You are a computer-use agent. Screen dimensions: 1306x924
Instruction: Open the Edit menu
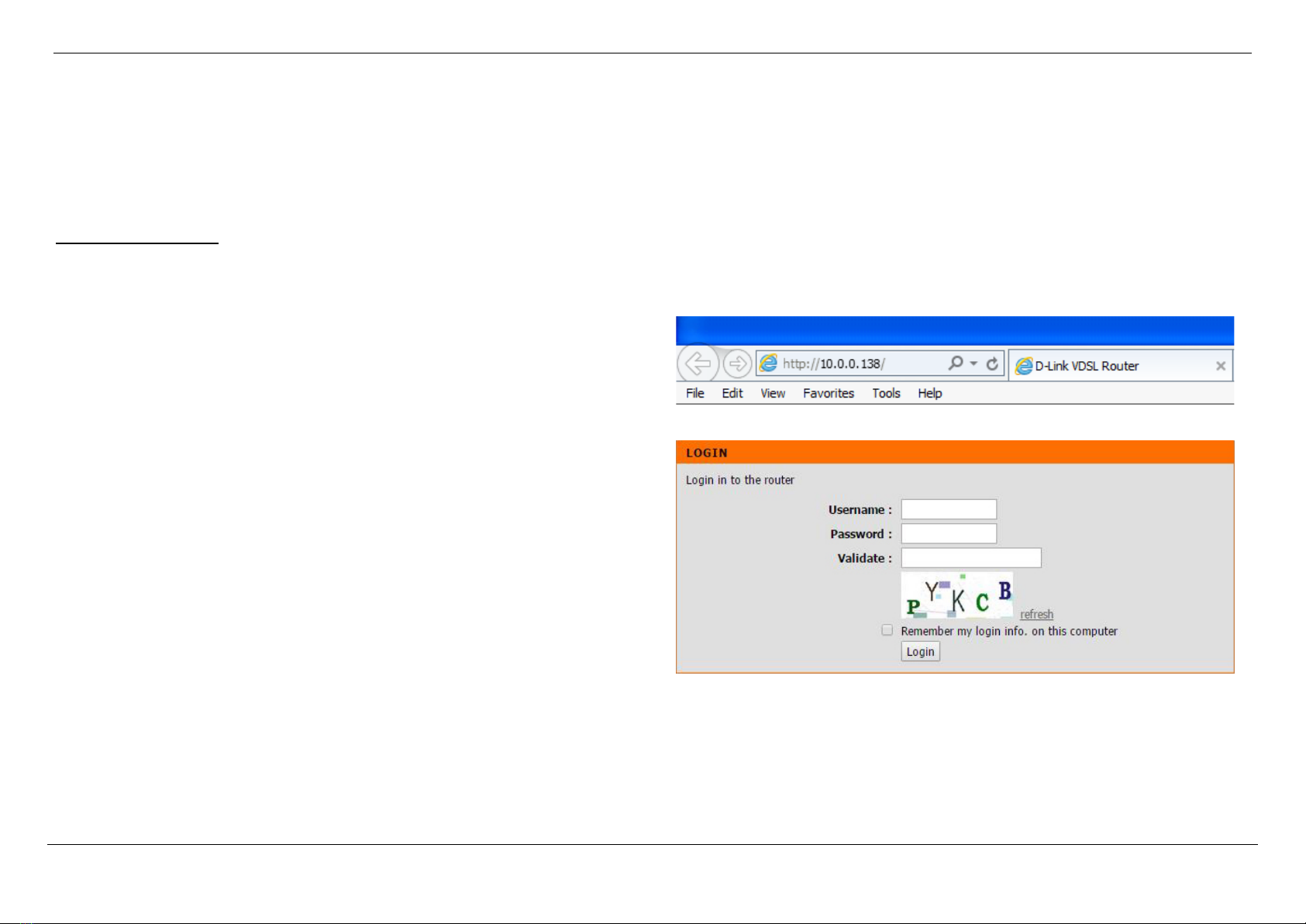tap(732, 393)
